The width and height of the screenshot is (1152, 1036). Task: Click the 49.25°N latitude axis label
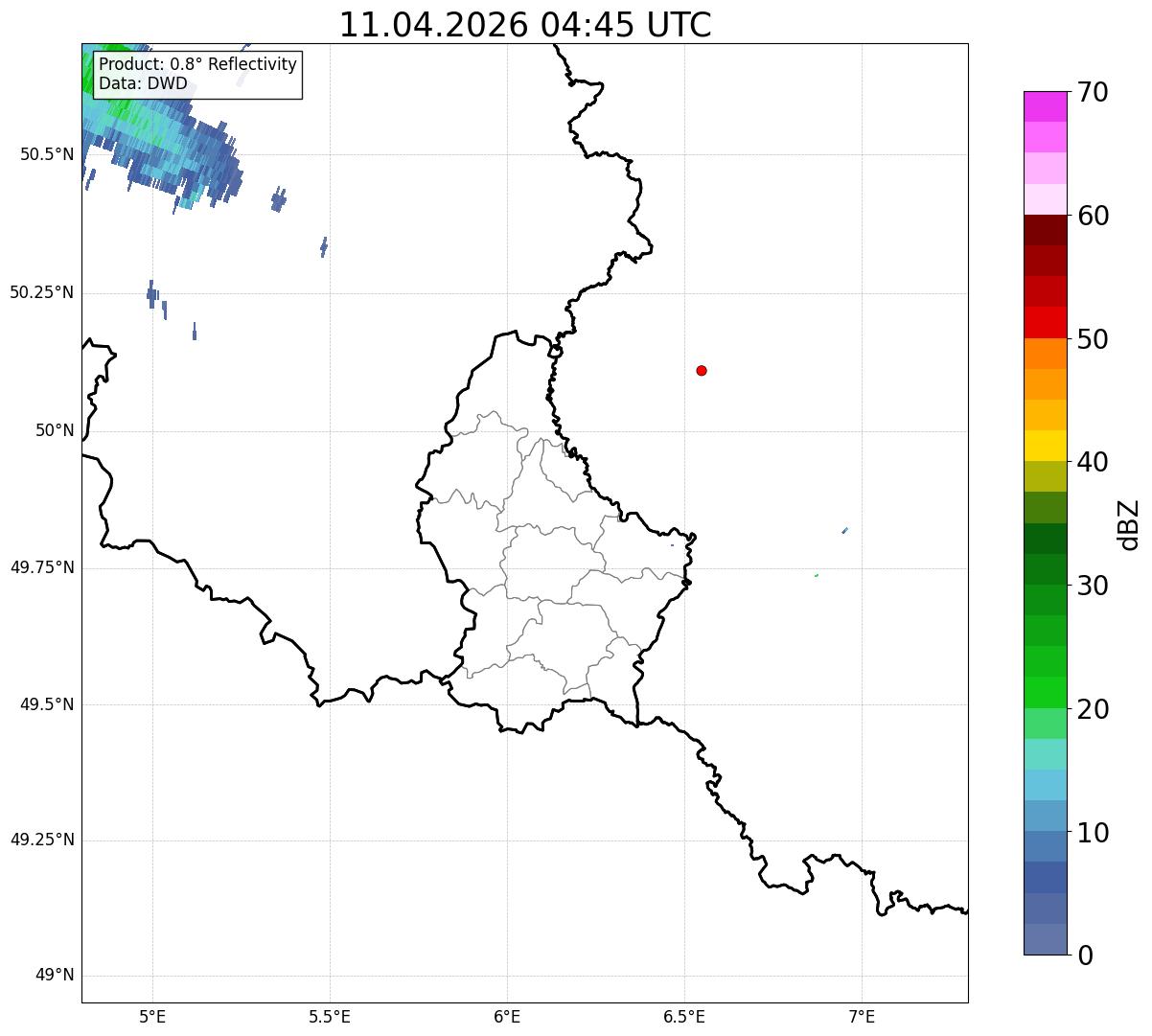pyautogui.click(x=41, y=840)
